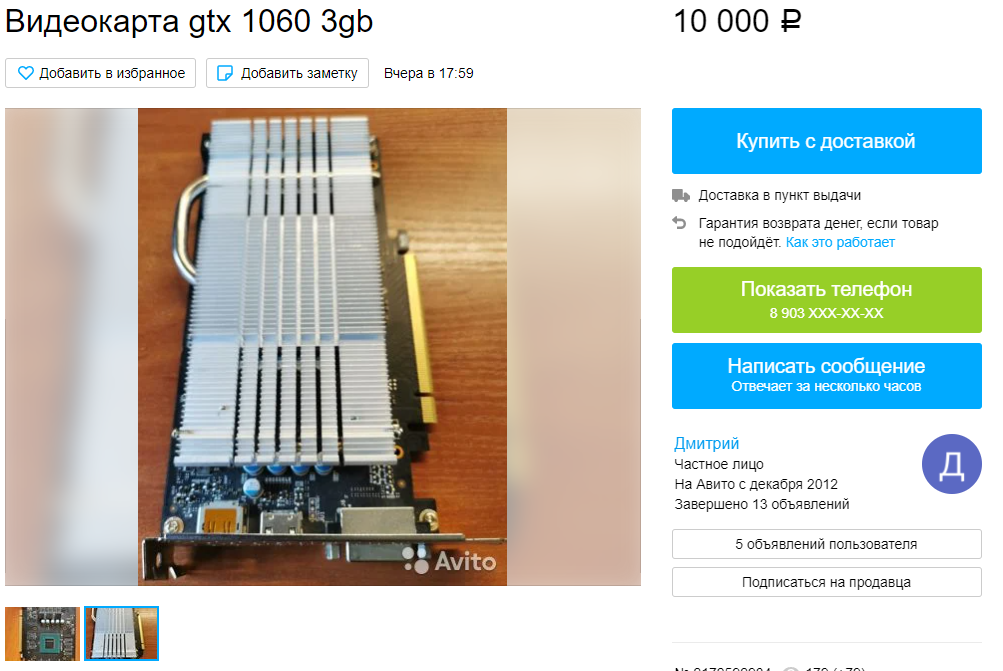Click the main video card photo
The image size is (1003, 671).
tap(322, 347)
